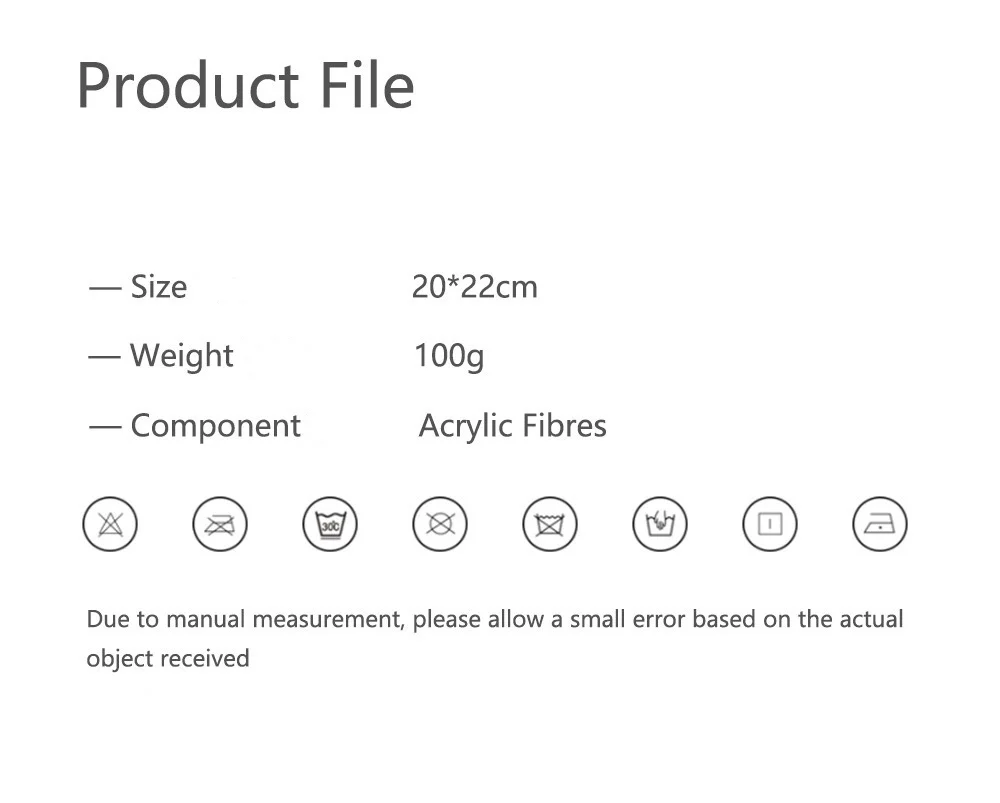Click the 20*22cm size value
Viewport: 1000px width, 803px height.
474,287
